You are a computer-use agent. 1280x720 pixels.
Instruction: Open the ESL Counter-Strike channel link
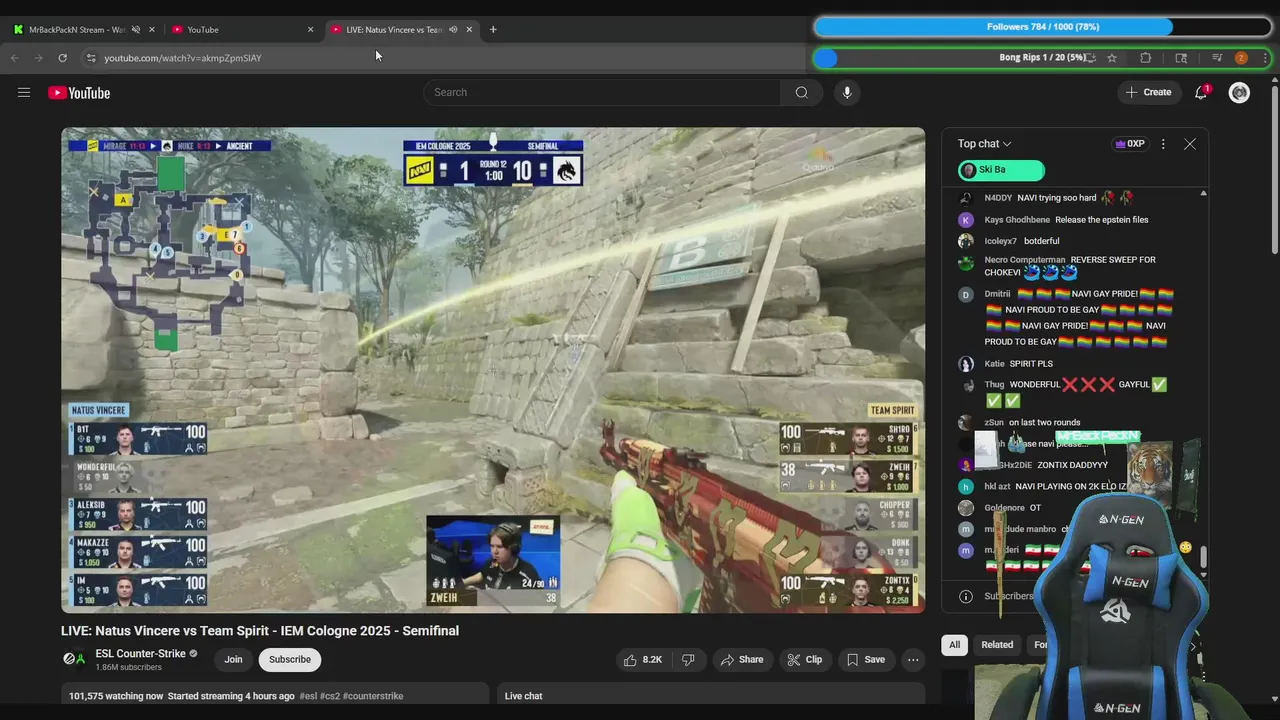coord(140,654)
